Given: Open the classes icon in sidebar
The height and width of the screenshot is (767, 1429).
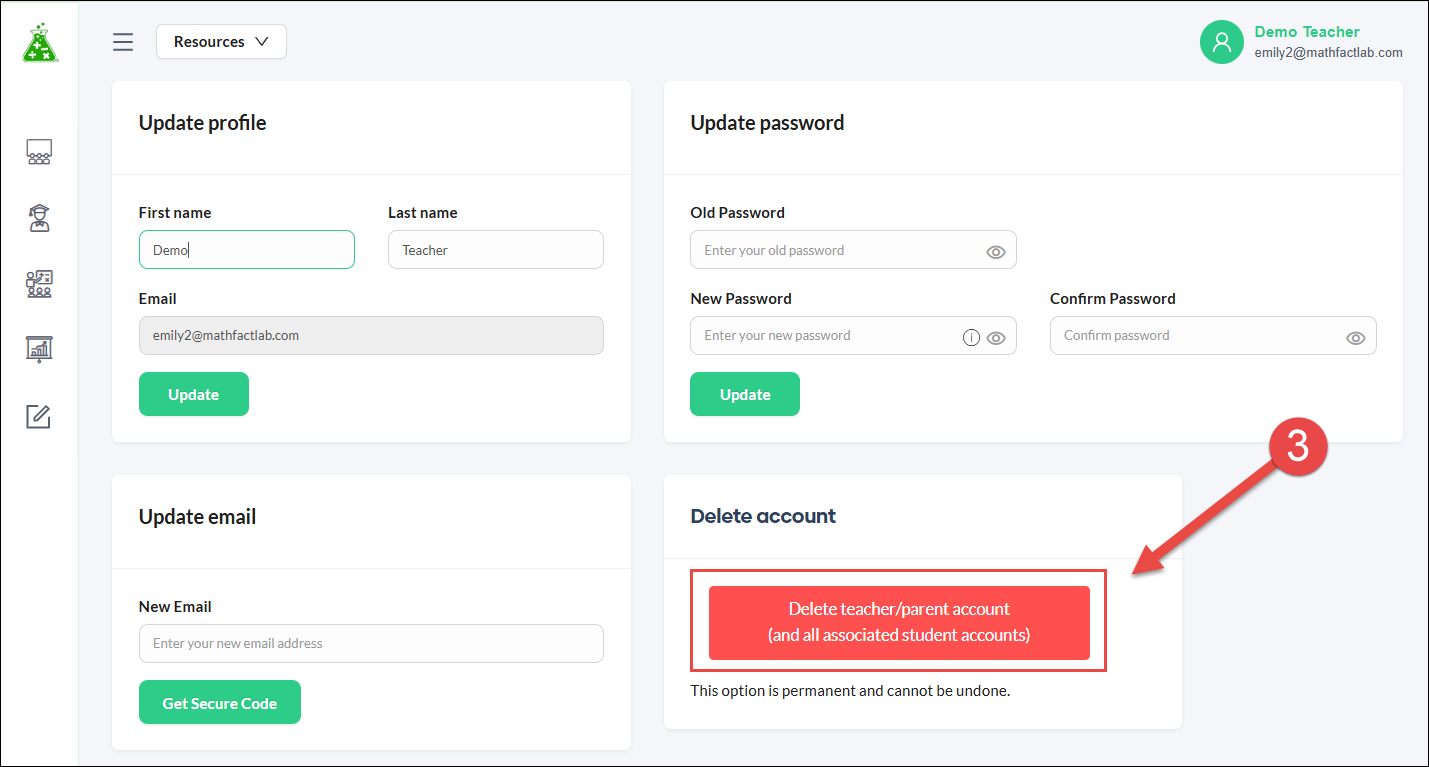Looking at the screenshot, I should click(39, 152).
